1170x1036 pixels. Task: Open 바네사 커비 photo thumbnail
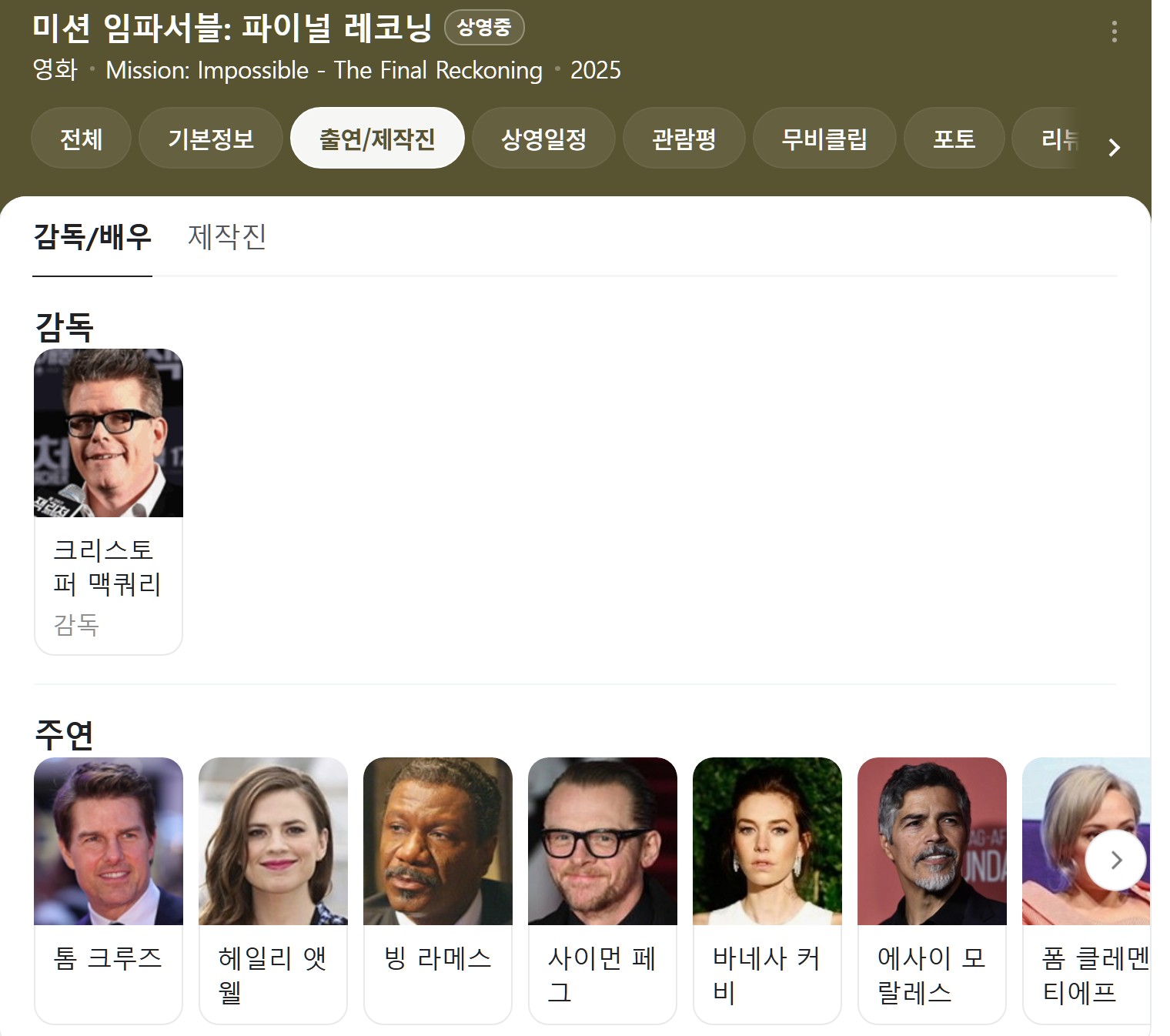767,841
